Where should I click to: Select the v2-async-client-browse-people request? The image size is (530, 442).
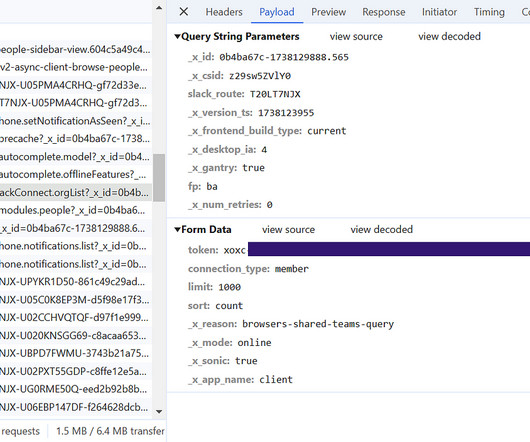(75, 67)
